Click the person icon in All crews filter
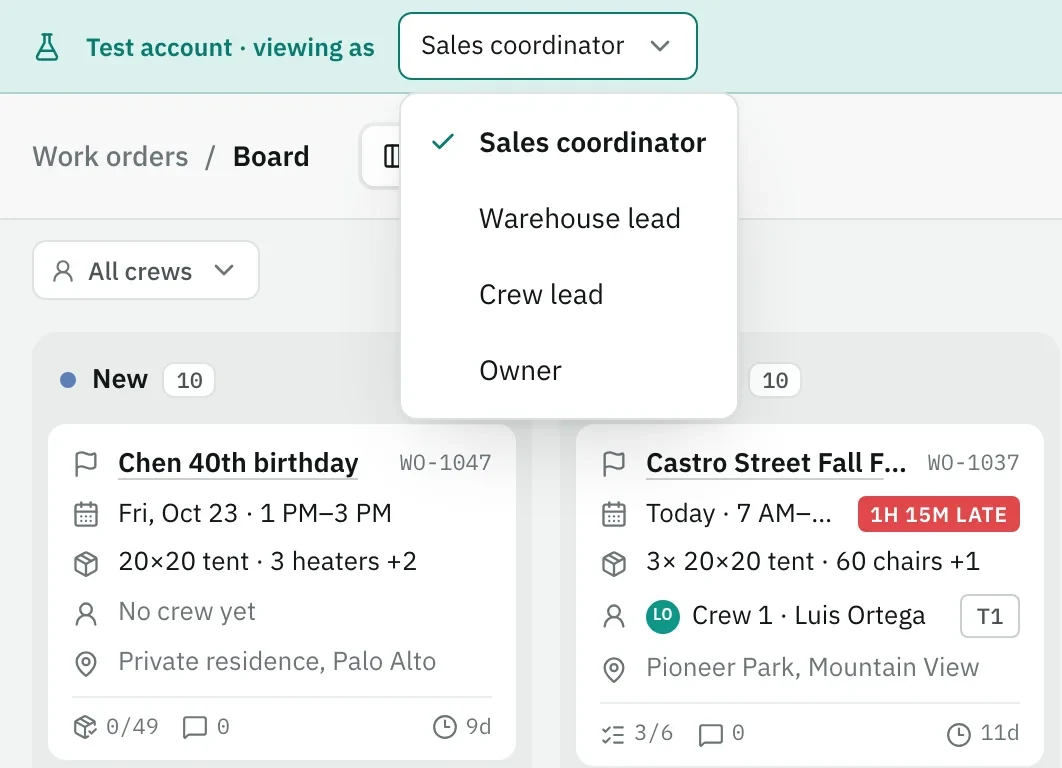 point(63,271)
